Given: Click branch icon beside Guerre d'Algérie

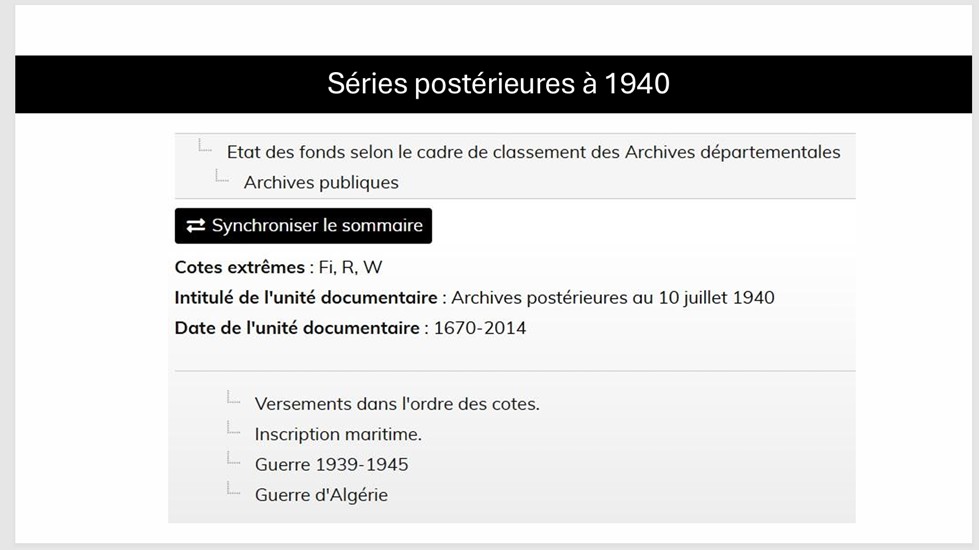Looking at the screenshot, I should pyautogui.click(x=233, y=488).
